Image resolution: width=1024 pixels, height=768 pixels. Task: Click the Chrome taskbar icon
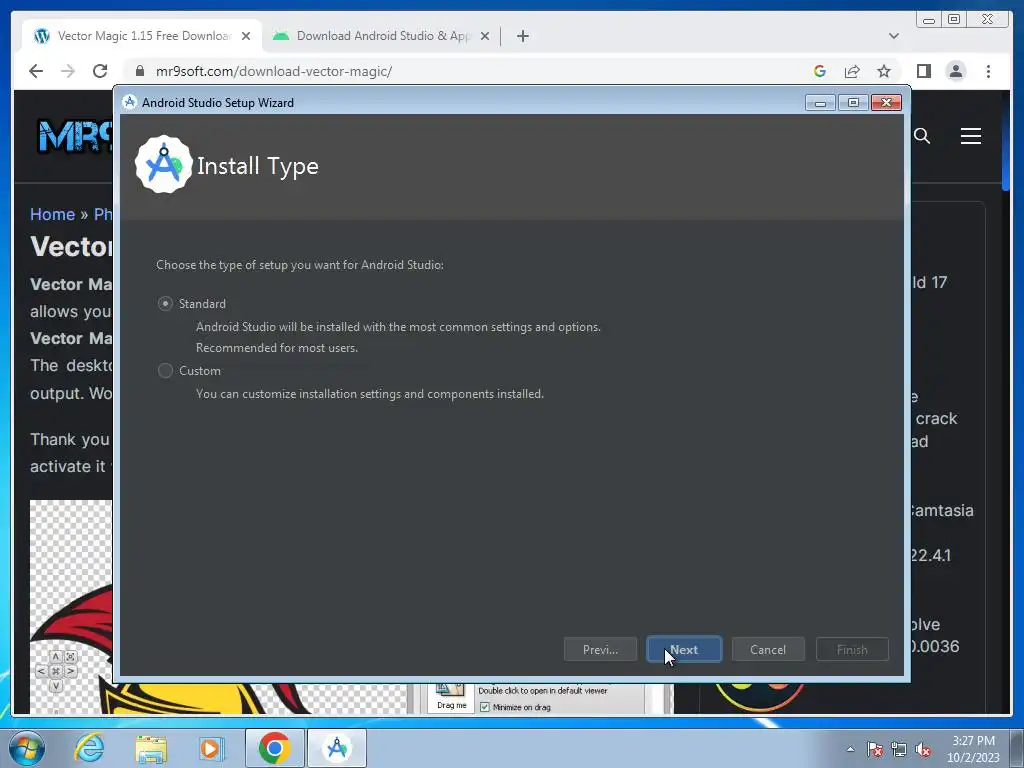click(x=274, y=748)
